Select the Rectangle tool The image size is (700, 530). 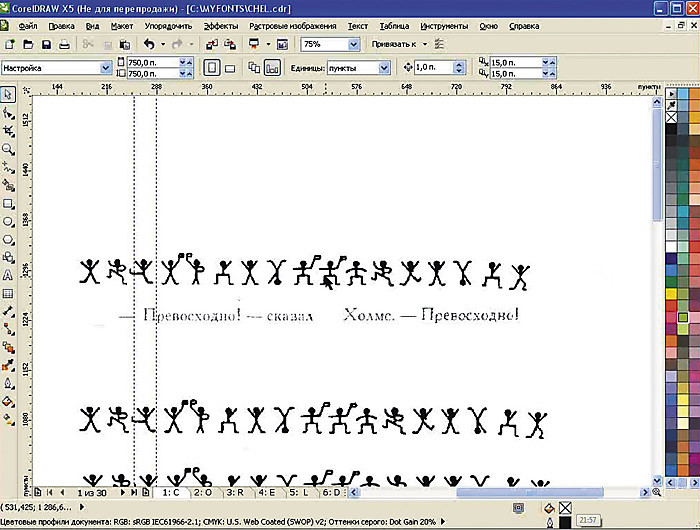(8, 204)
